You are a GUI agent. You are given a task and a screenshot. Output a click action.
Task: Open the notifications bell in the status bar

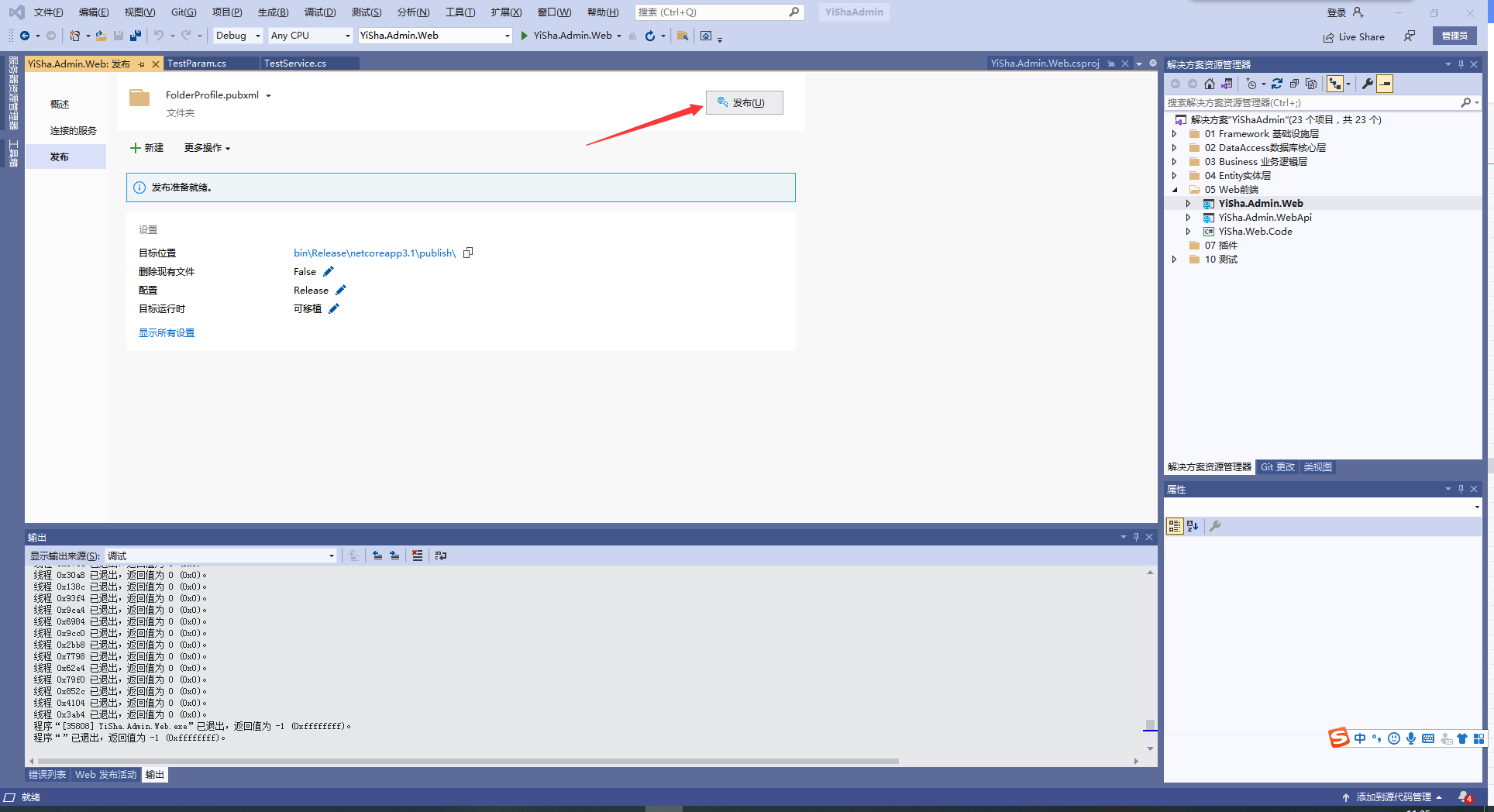(x=1465, y=797)
